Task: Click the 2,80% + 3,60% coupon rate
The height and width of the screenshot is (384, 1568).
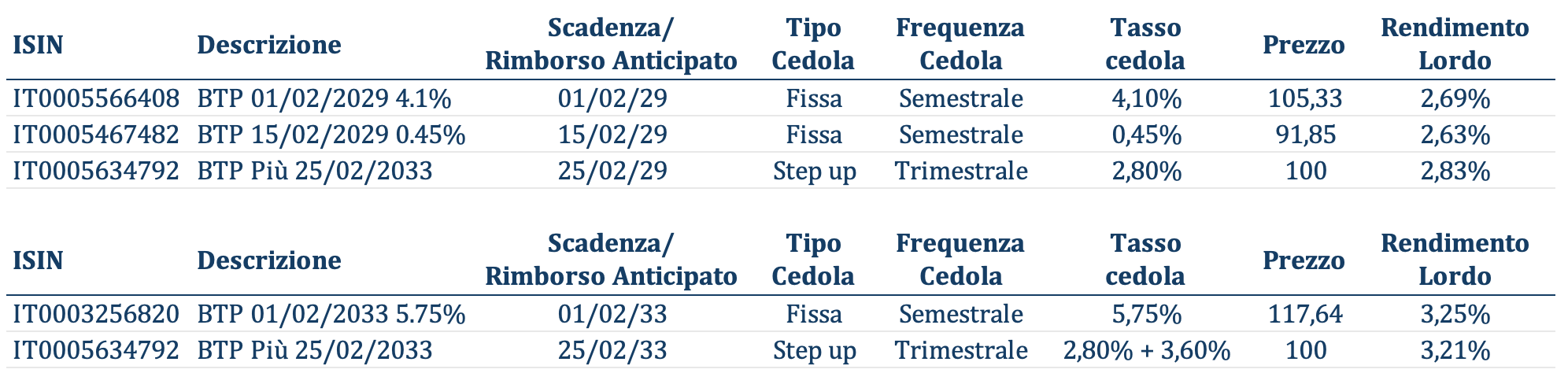Action: [1146, 351]
